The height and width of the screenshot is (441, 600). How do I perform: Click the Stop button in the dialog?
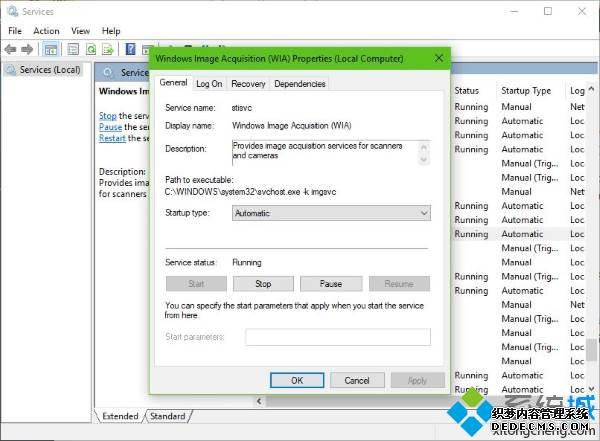pos(263,284)
